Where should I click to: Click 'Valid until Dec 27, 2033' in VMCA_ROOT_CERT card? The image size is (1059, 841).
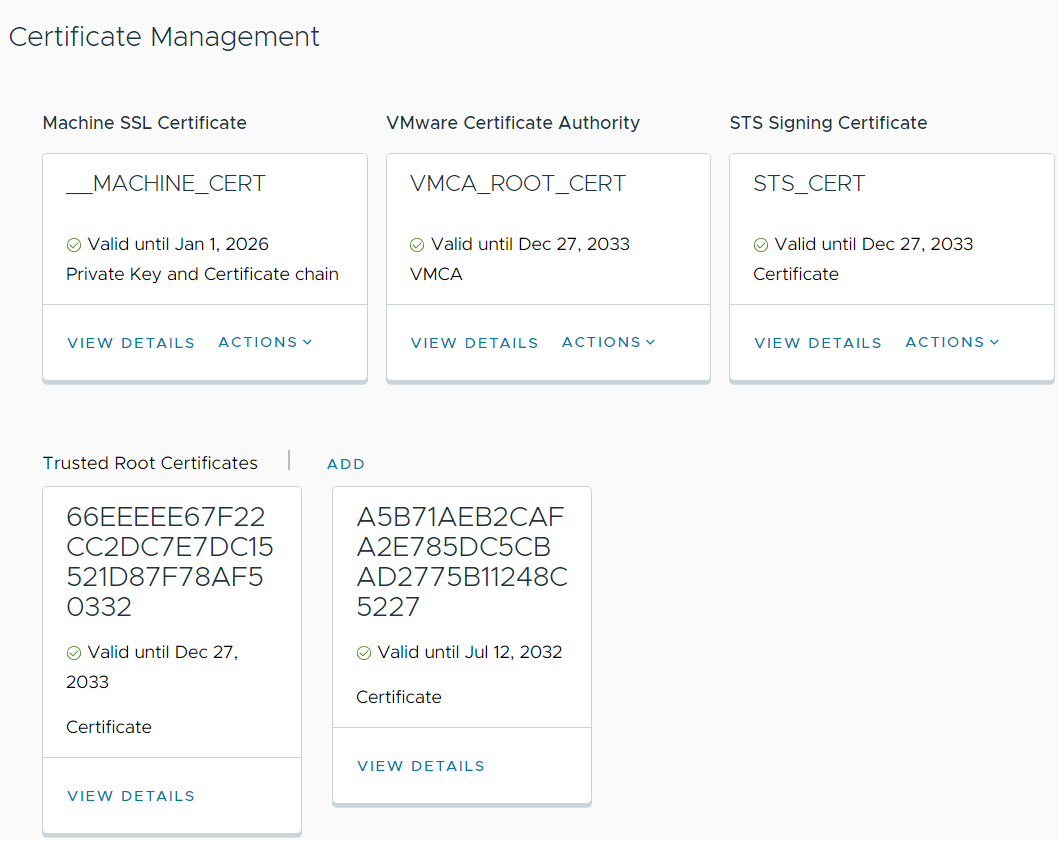(530, 244)
